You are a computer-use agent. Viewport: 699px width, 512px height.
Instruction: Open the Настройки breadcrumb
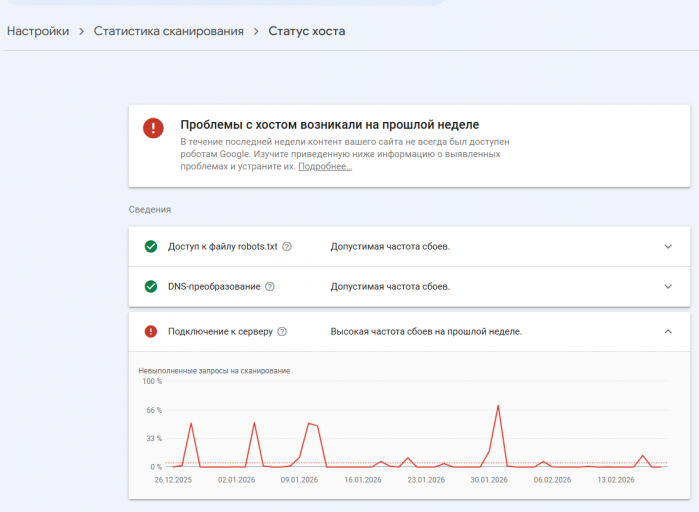[x=38, y=31]
